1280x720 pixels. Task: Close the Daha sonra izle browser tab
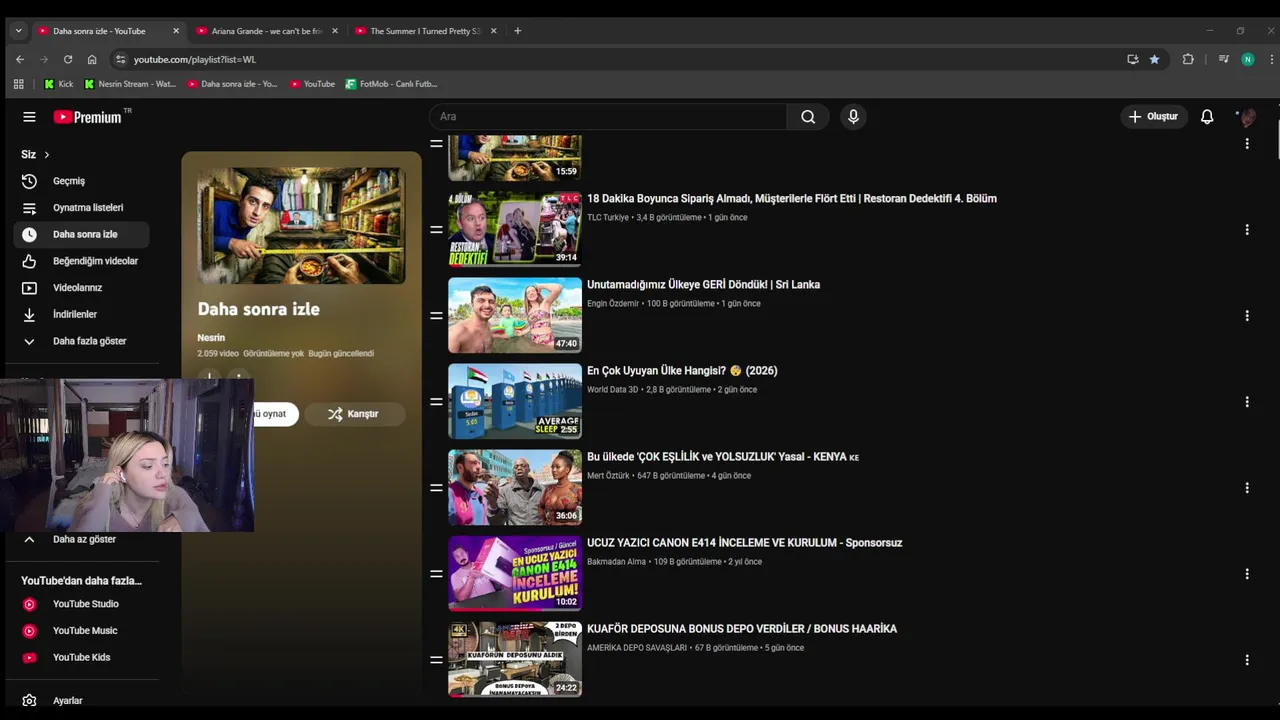click(176, 31)
